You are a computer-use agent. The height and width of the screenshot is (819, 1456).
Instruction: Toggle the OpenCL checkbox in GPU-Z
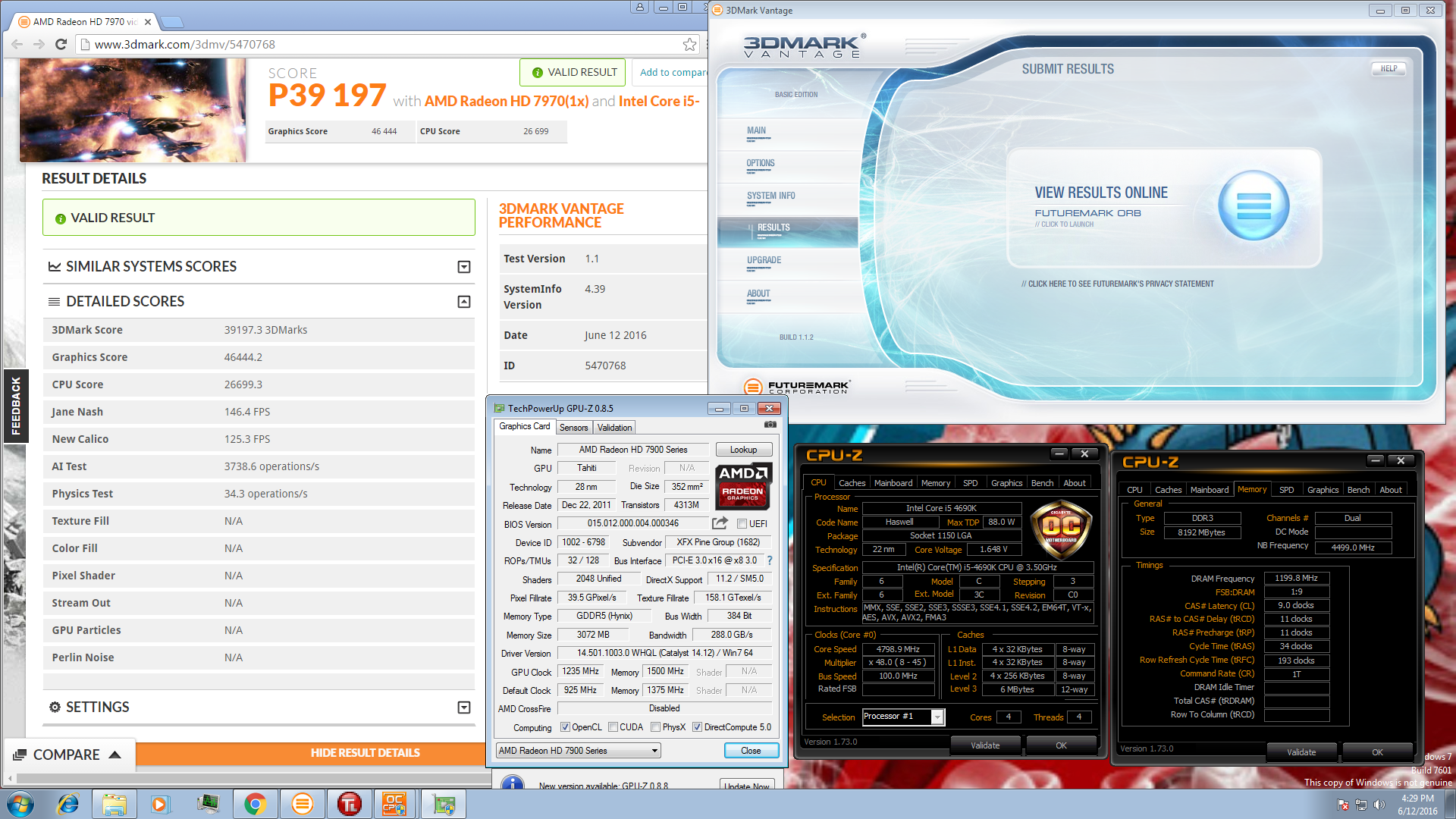pos(565,727)
